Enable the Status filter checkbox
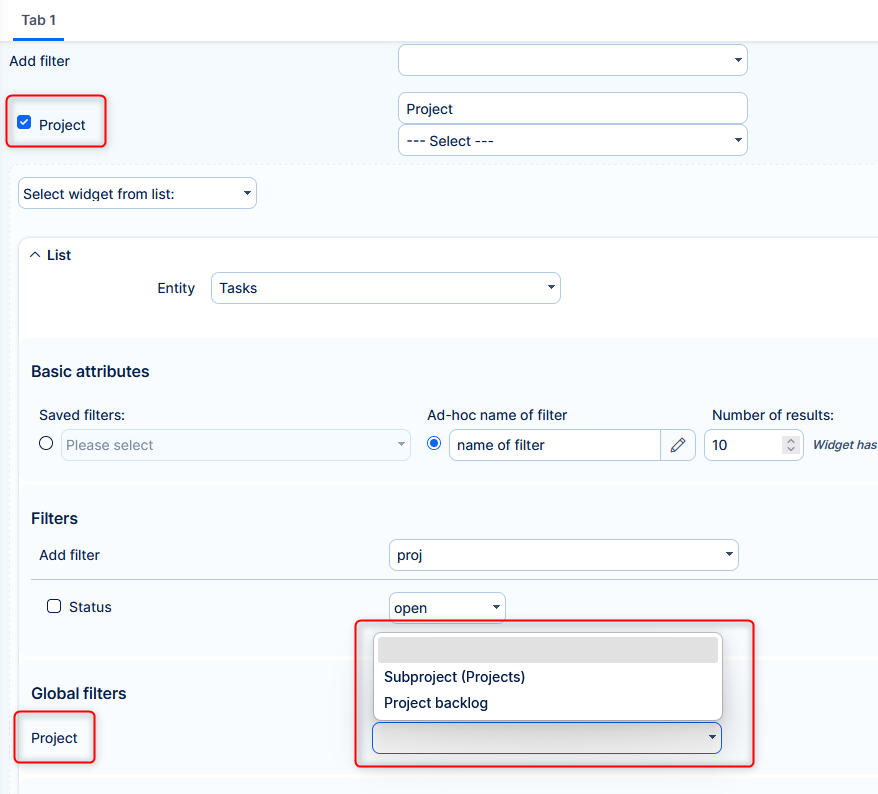Screen dimensions: 878x794 pos(55,606)
